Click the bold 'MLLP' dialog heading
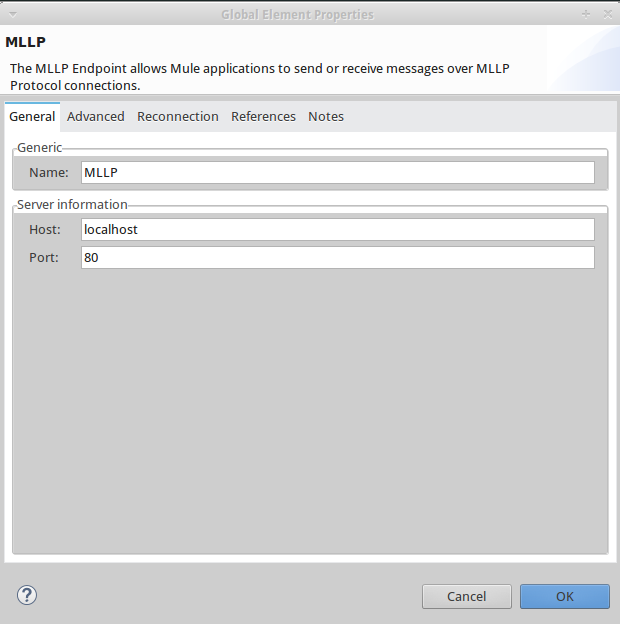The width and height of the screenshot is (620, 624). pos(25,42)
